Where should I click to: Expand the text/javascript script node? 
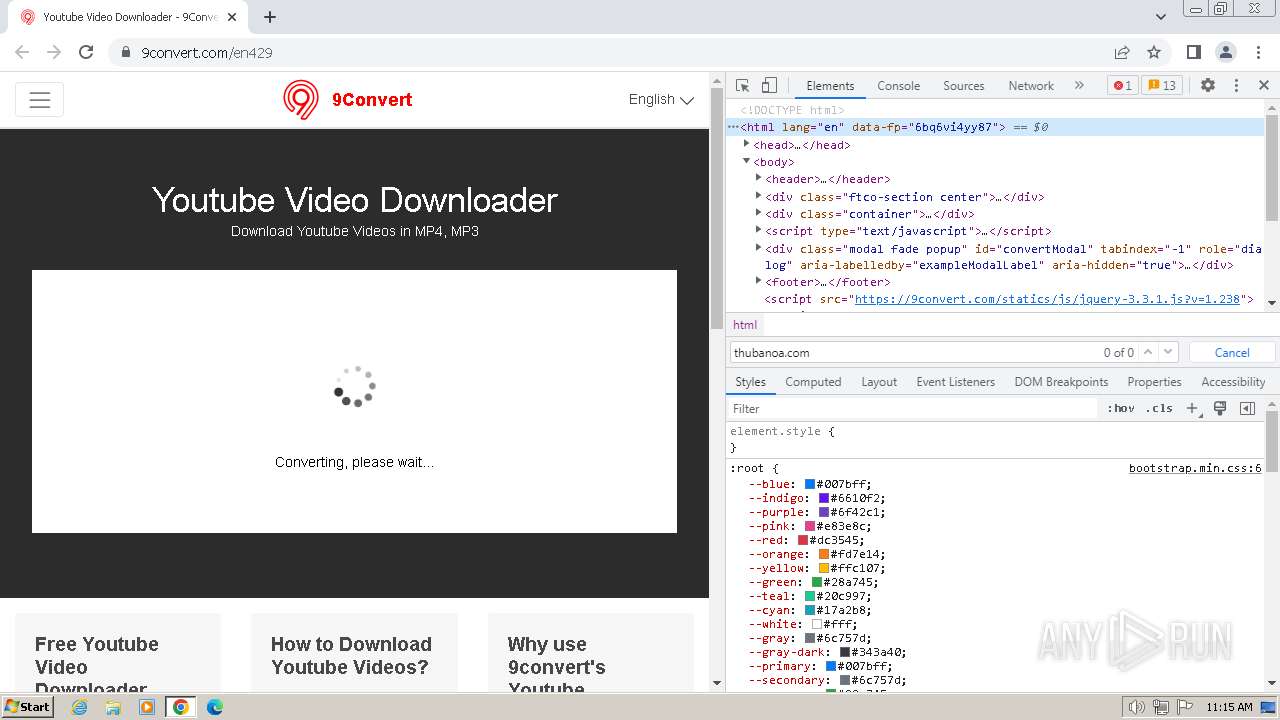click(758, 230)
